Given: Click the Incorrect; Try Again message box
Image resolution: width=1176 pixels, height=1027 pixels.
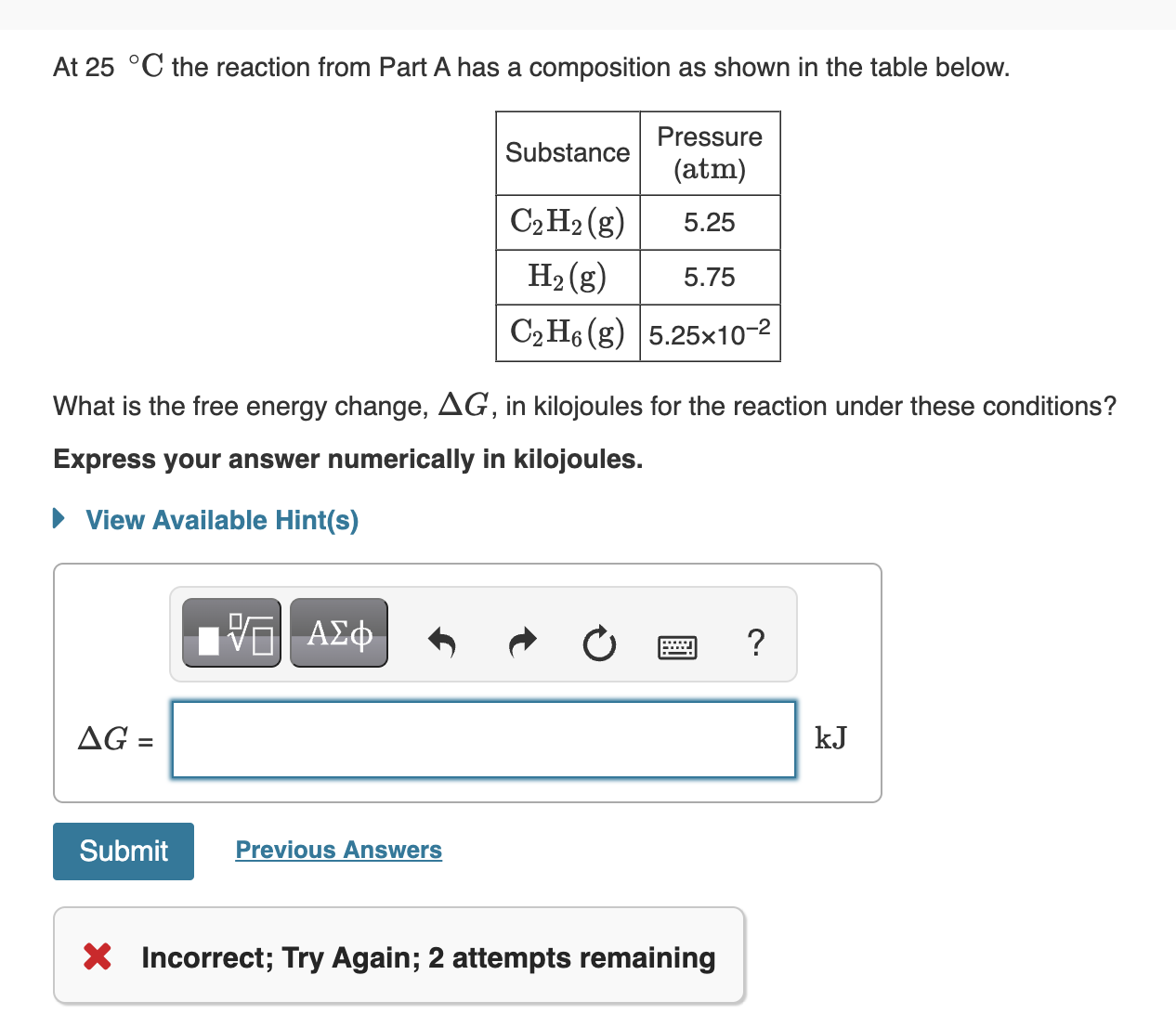Looking at the screenshot, I should tap(399, 956).
